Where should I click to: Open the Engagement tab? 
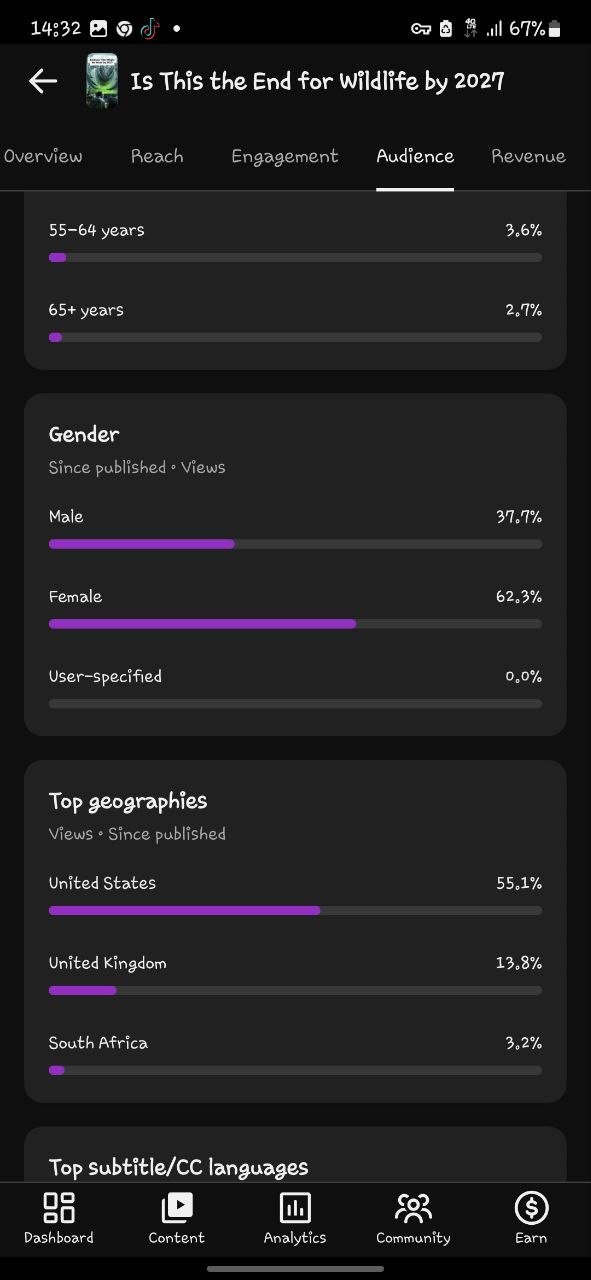tap(285, 156)
